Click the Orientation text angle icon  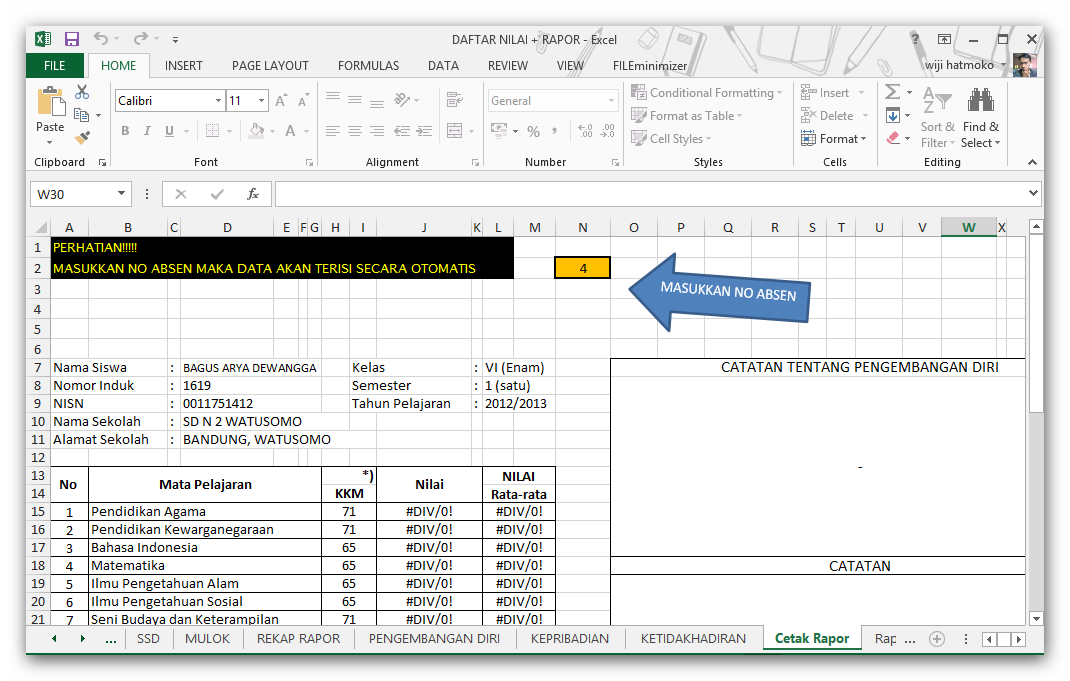click(x=402, y=100)
